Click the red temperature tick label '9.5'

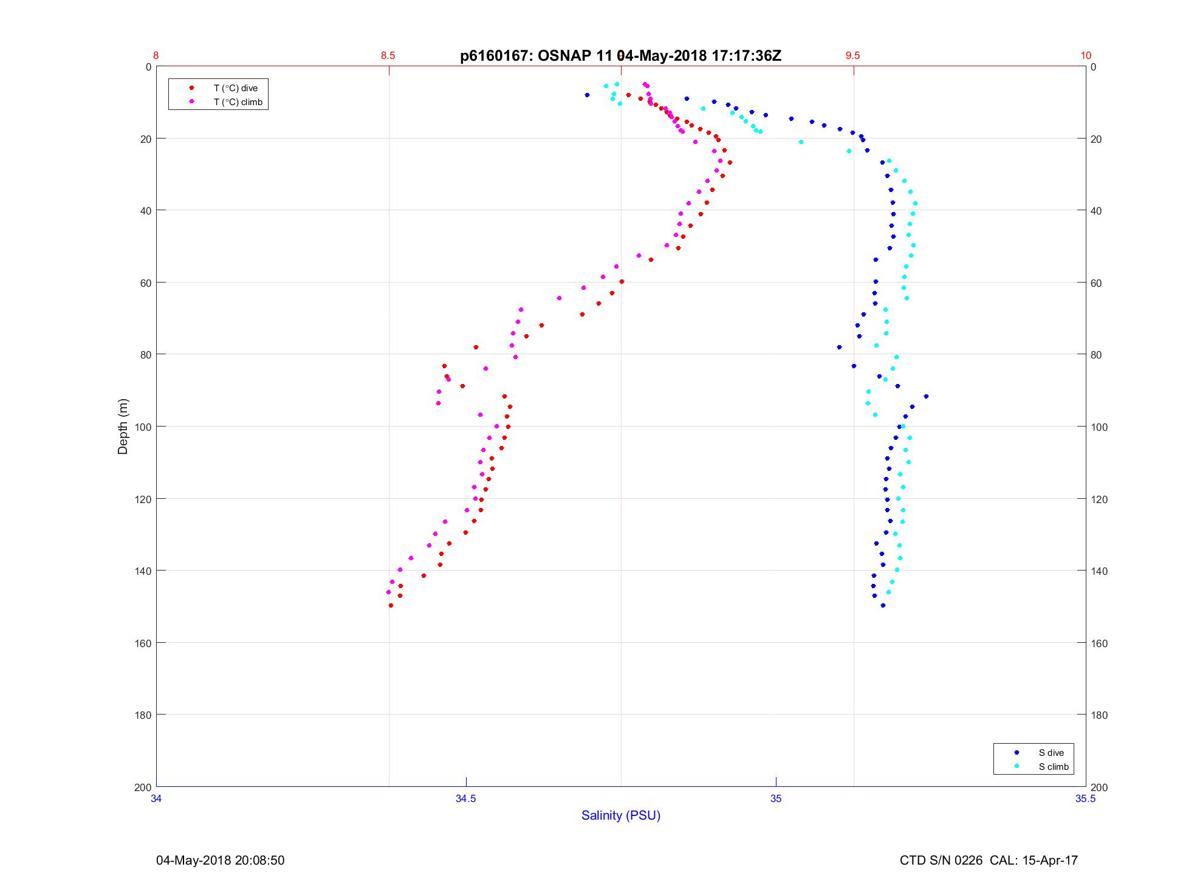coord(852,56)
